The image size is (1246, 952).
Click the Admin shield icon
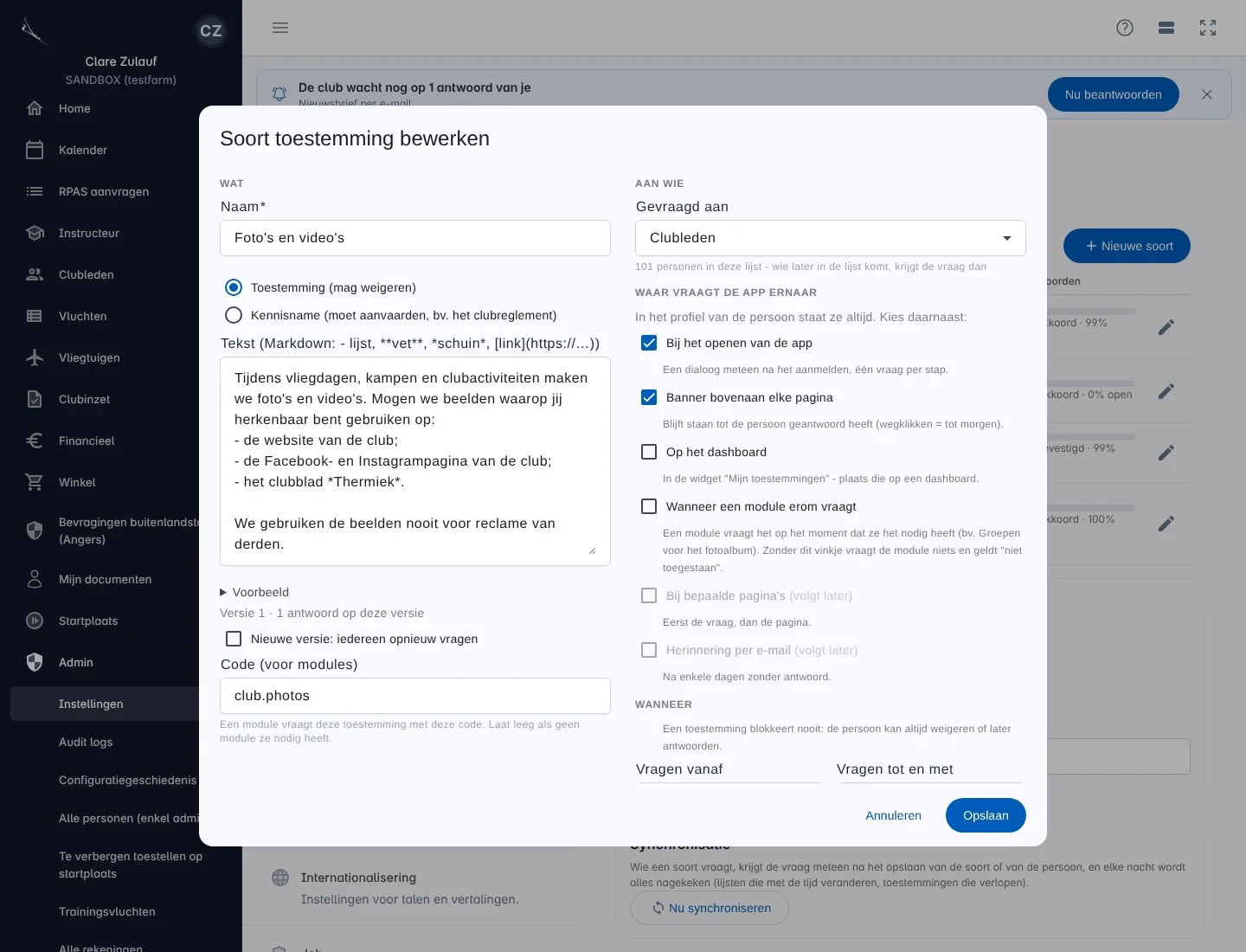(x=35, y=662)
